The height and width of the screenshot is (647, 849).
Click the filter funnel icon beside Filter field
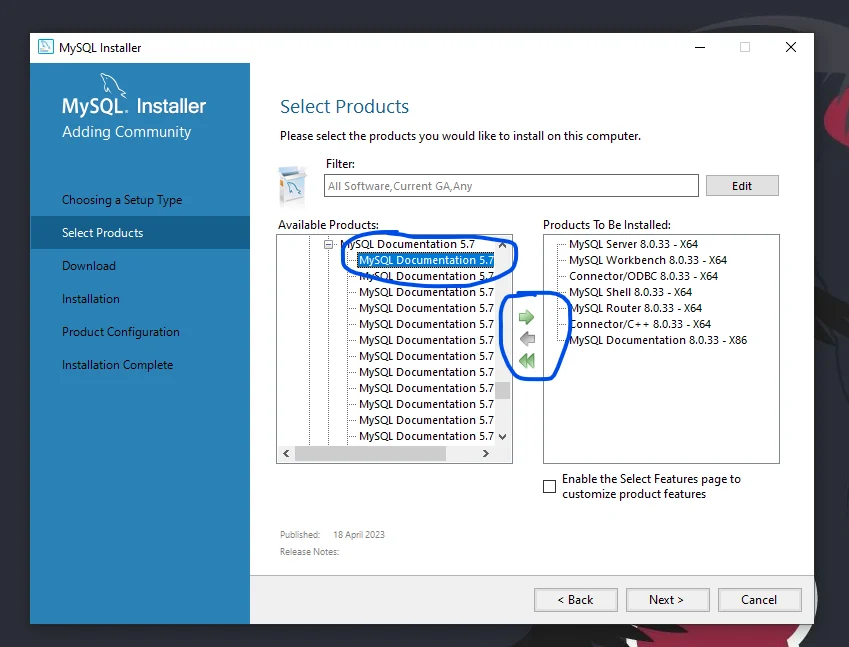293,185
